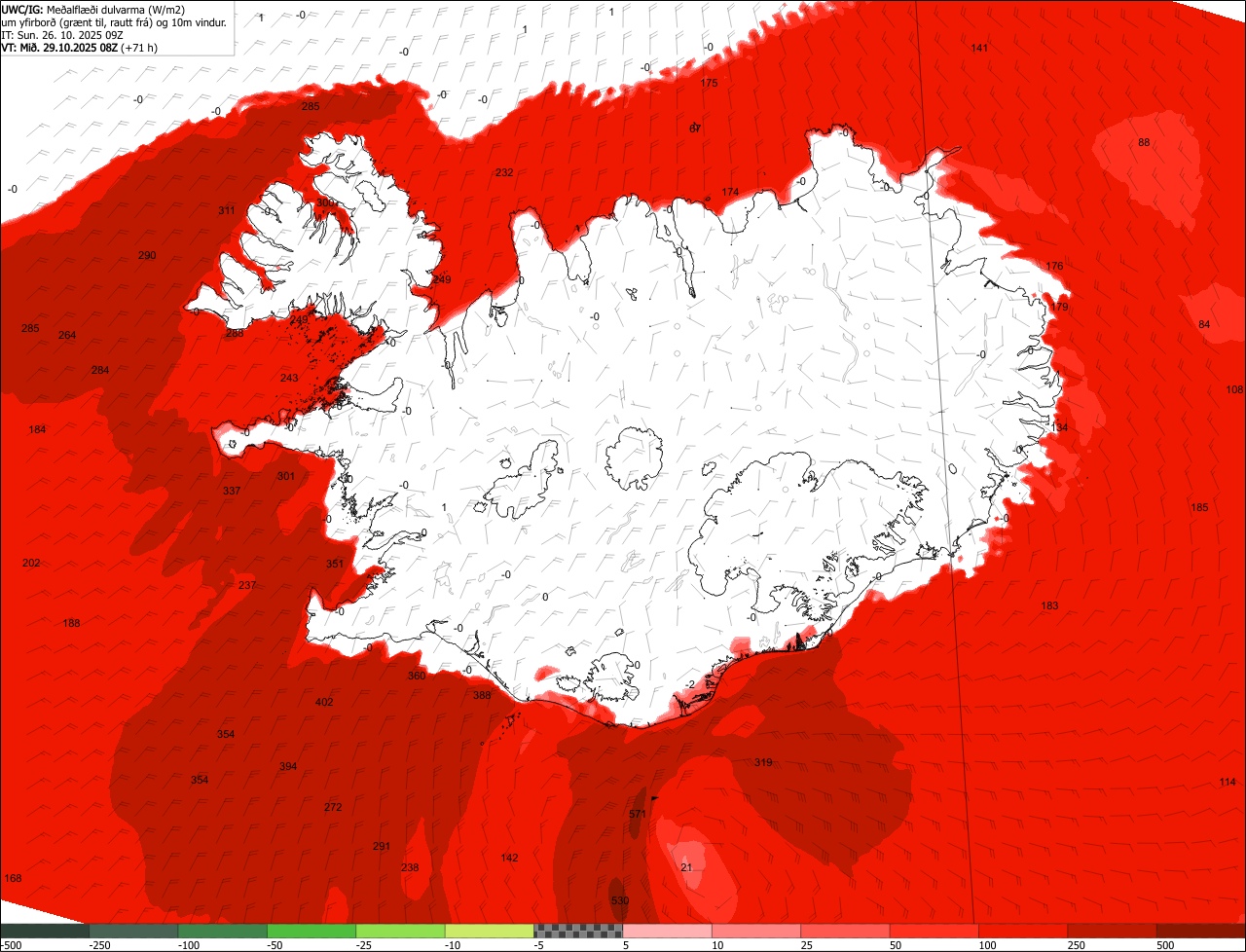Click the map value 188 on the west side
This screenshot has width=1246, height=952.
click(x=71, y=623)
